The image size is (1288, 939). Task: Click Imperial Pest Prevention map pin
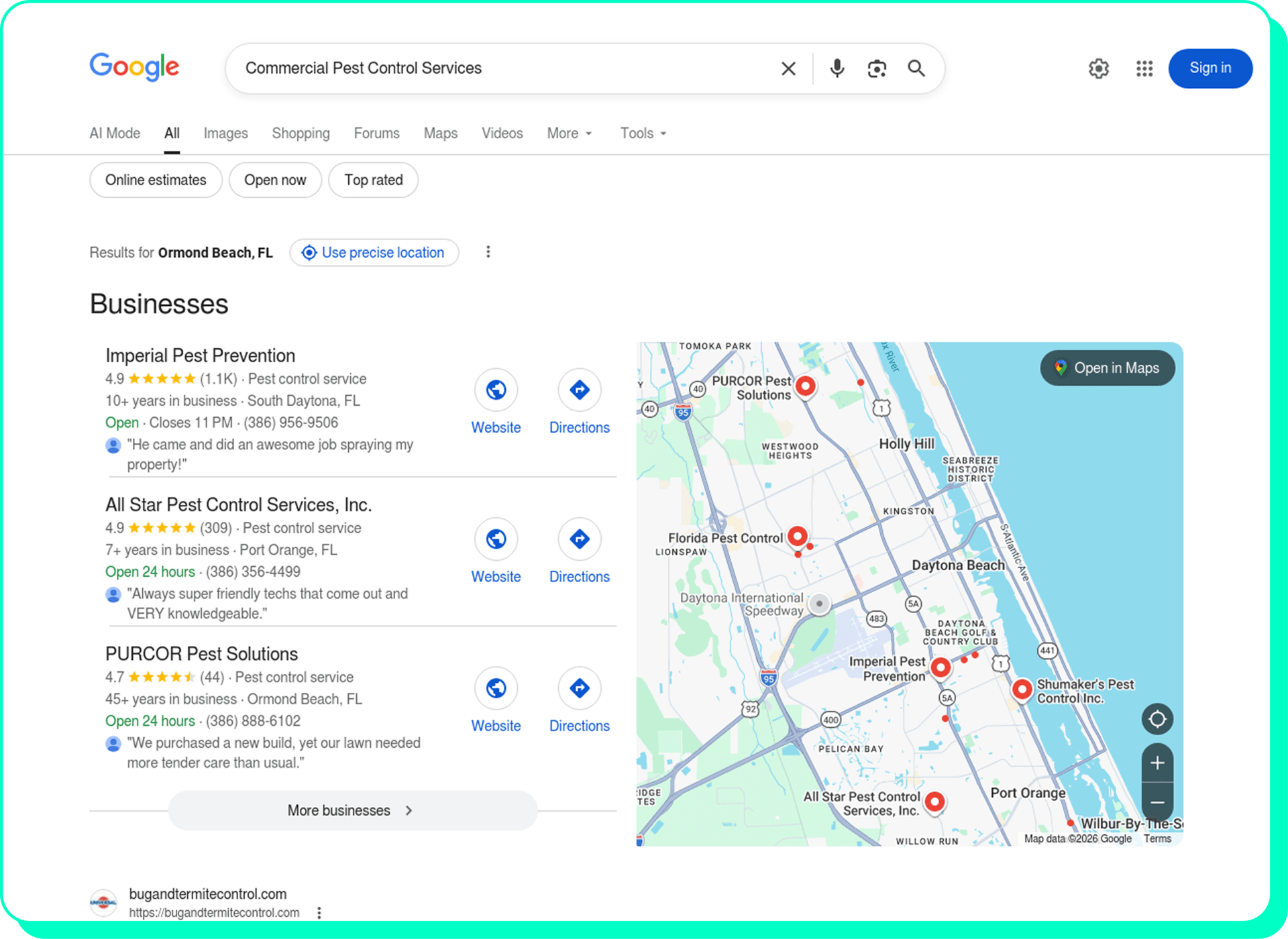(x=941, y=668)
